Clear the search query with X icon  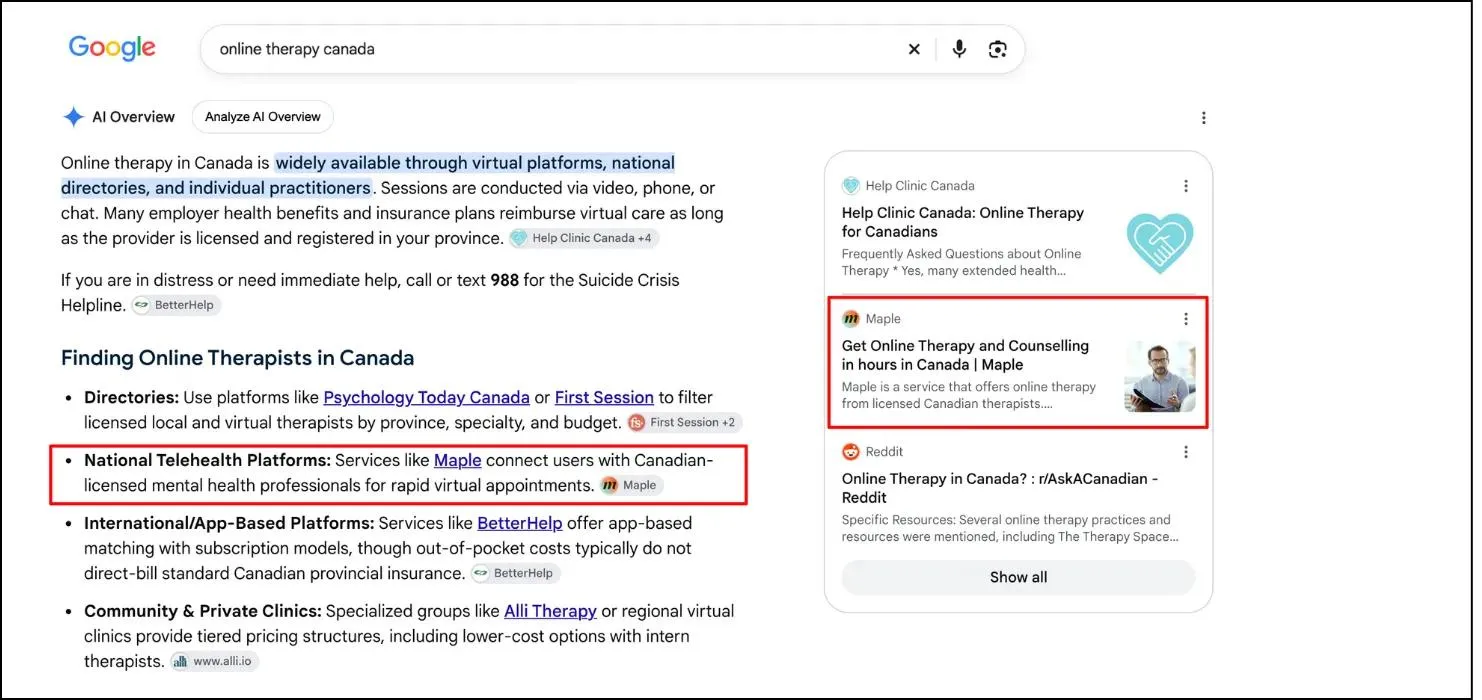pos(914,49)
